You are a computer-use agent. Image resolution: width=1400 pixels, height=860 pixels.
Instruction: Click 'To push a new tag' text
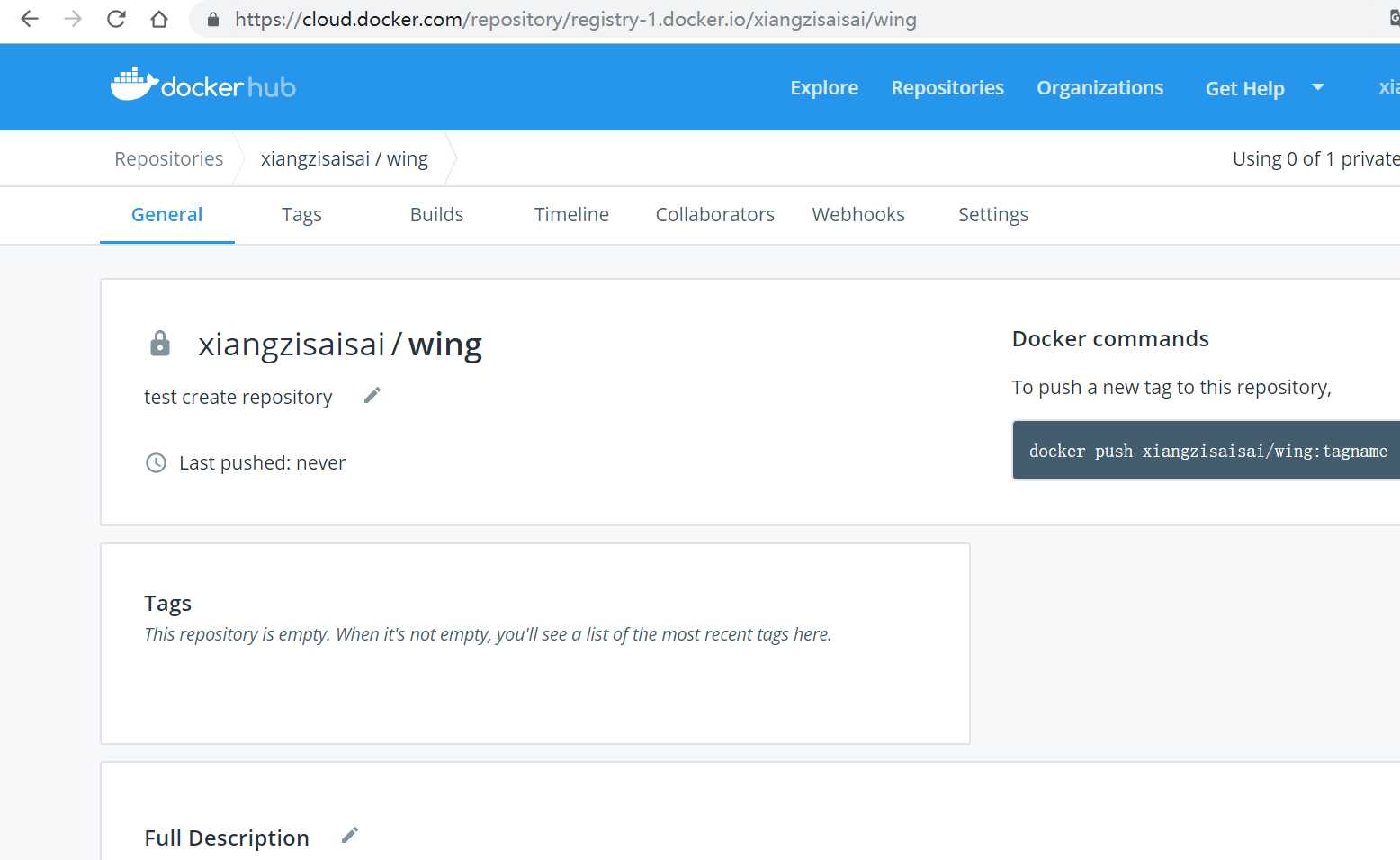tap(1171, 387)
